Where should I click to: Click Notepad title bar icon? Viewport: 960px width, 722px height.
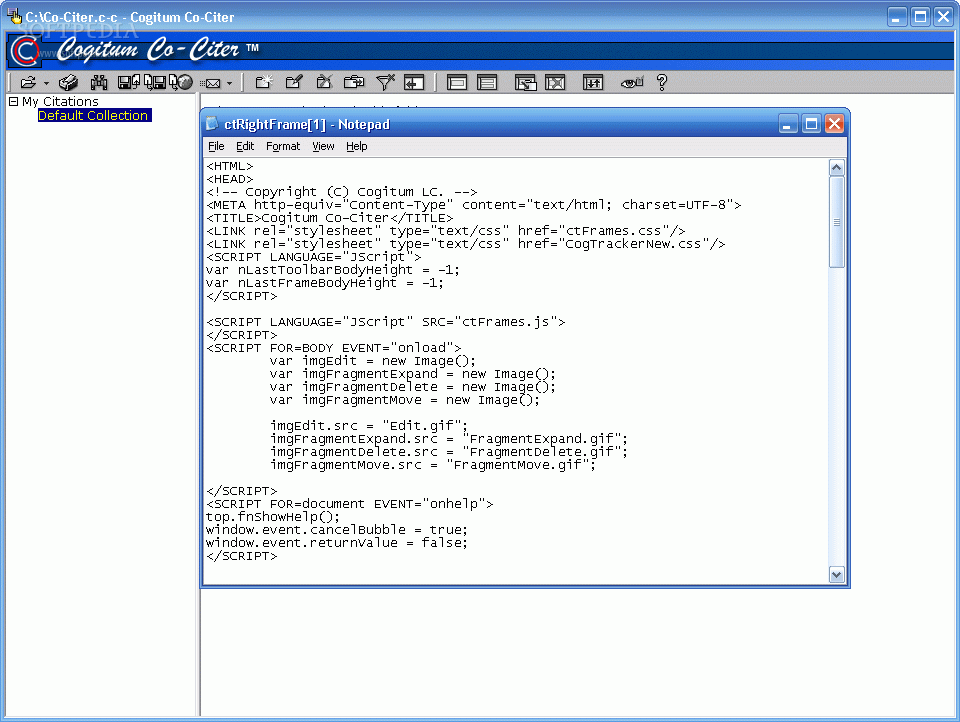click(x=212, y=124)
